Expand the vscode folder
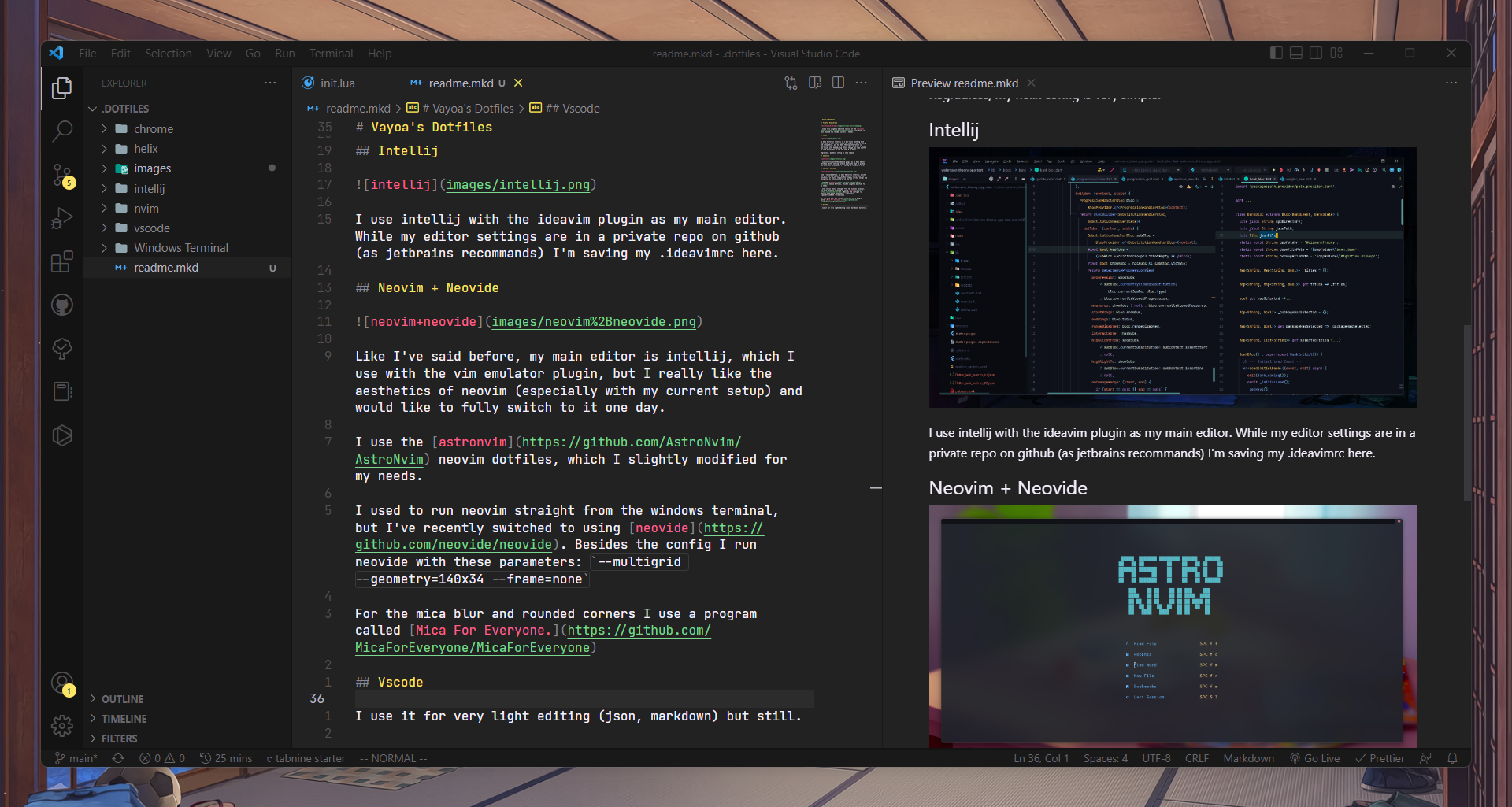 [x=187, y=228]
